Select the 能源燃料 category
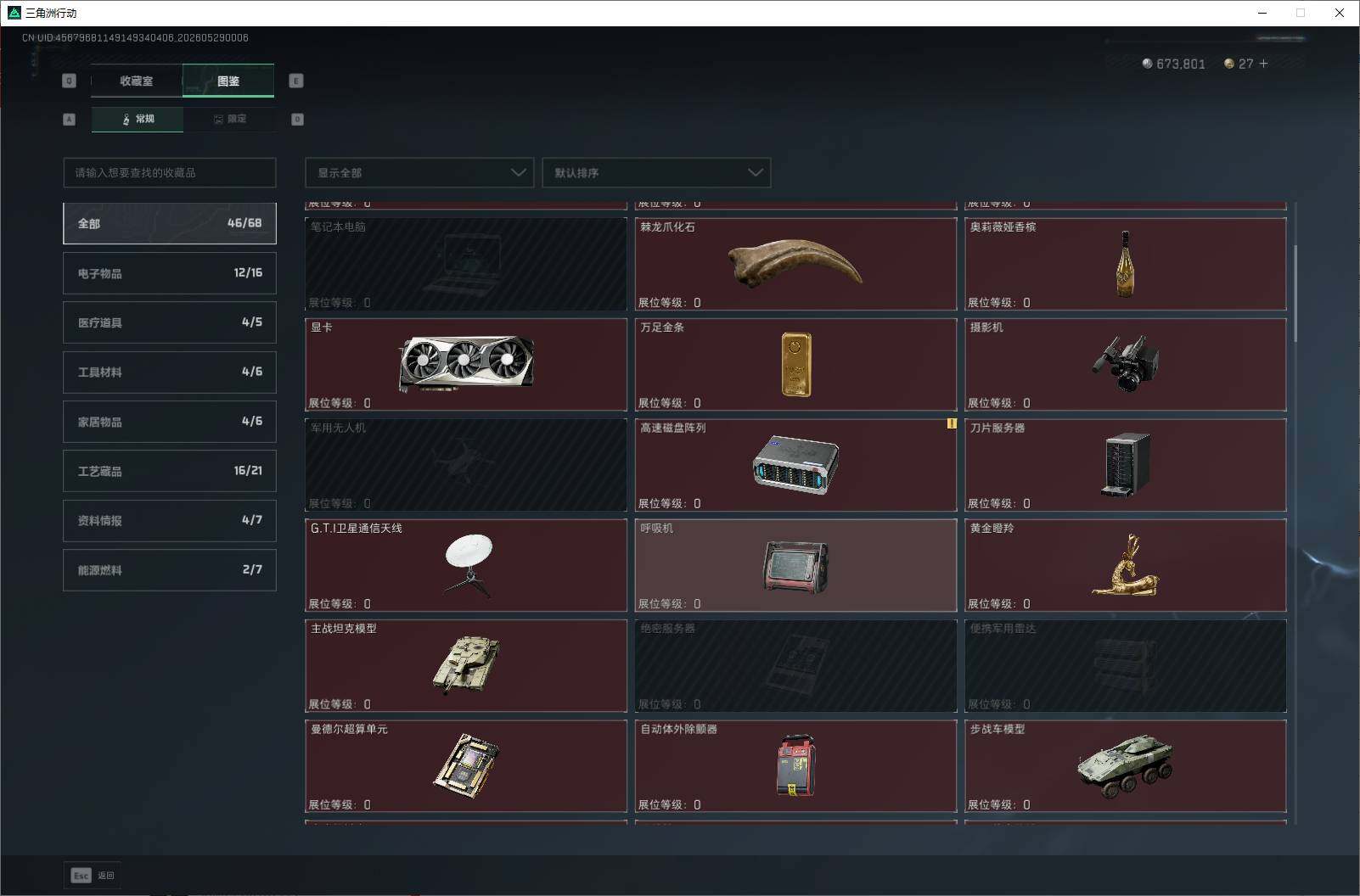Screen dimensions: 1360x896 pos(170,570)
